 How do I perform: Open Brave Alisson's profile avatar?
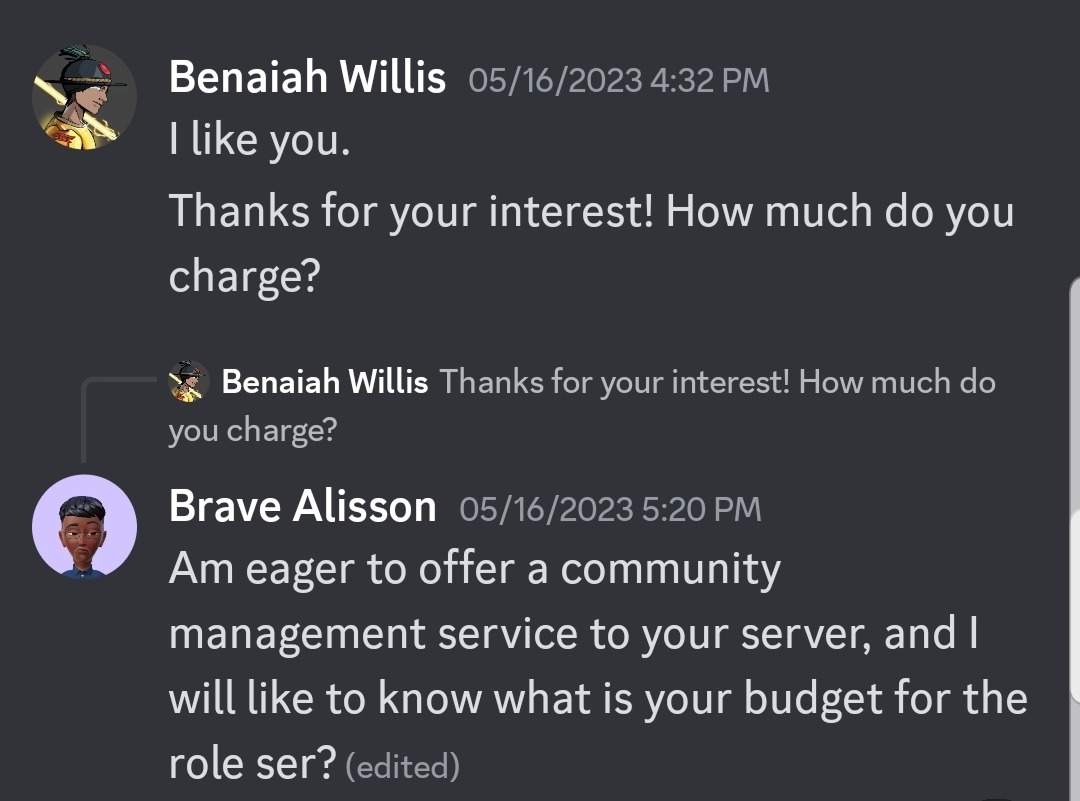click(x=84, y=526)
